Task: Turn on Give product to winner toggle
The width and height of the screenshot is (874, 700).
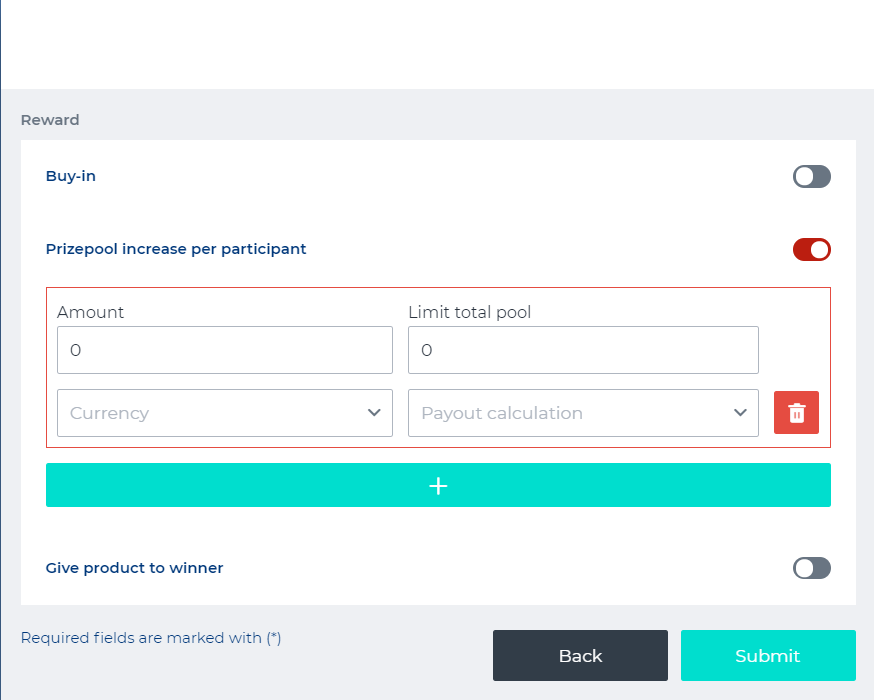Action: 811,568
